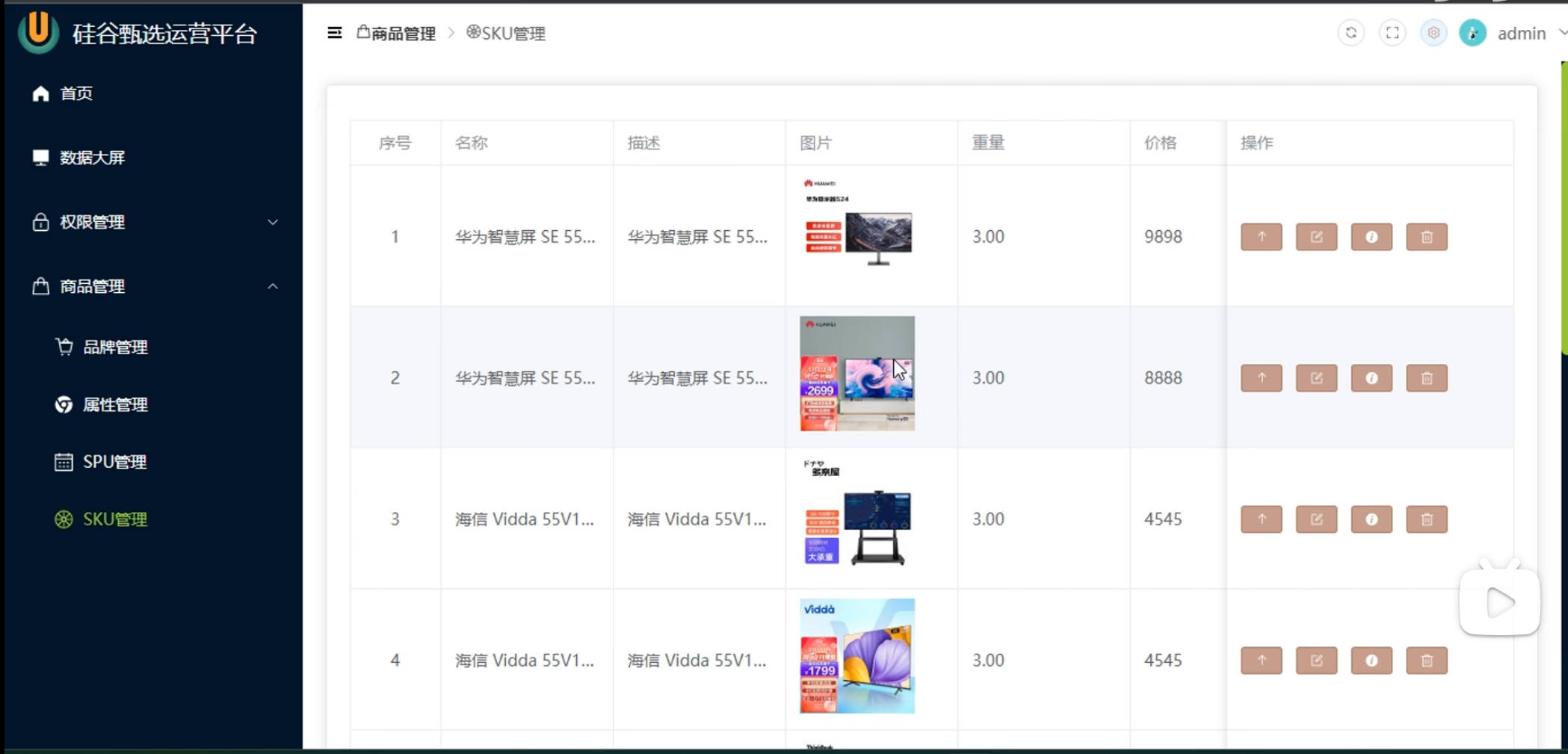Delete the SKU in row 4
Image resolution: width=1568 pixels, height=754 pixels.
pos(1427,661)
